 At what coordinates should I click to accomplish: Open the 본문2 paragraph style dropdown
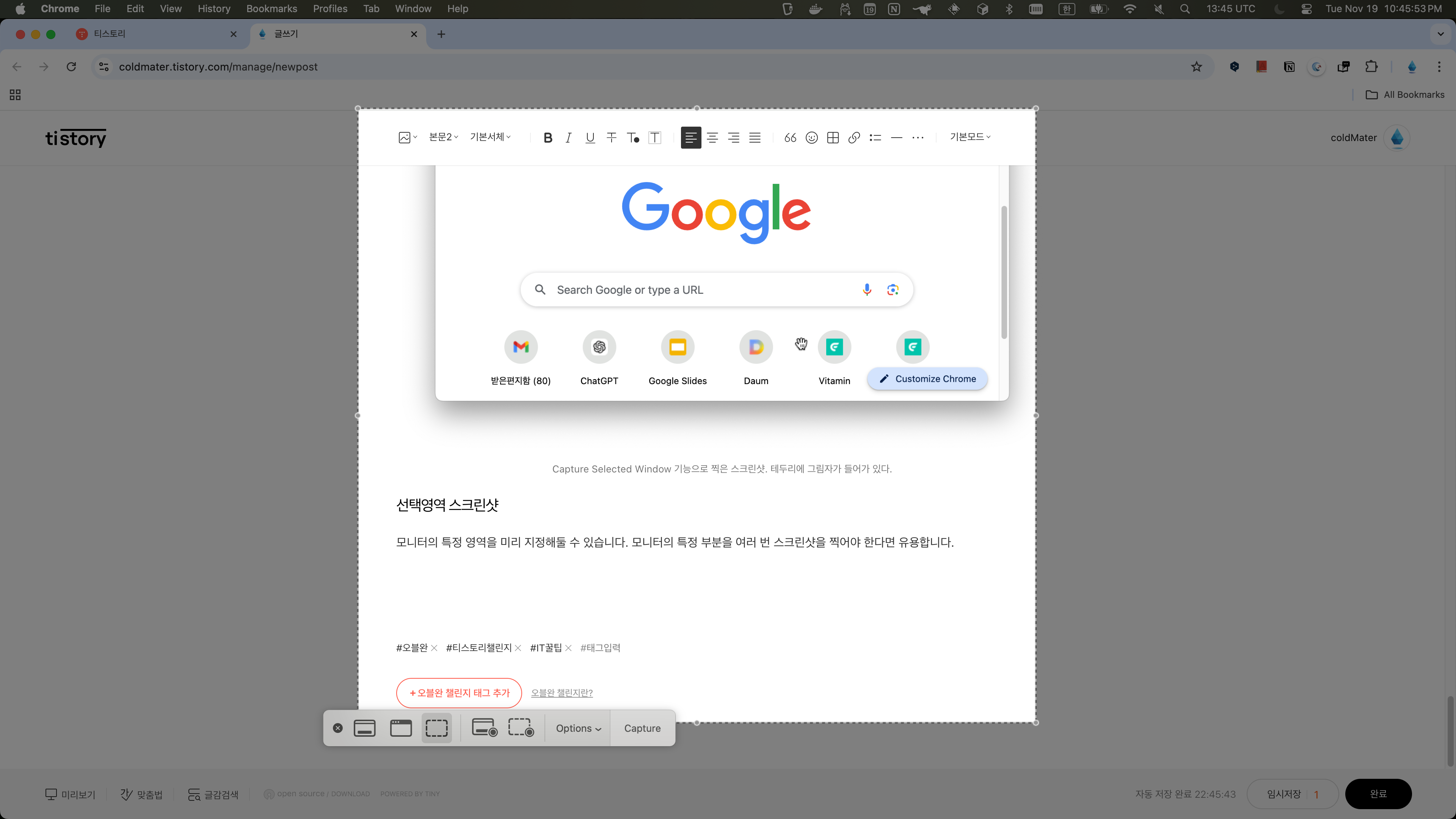click(x=443, y=137)
